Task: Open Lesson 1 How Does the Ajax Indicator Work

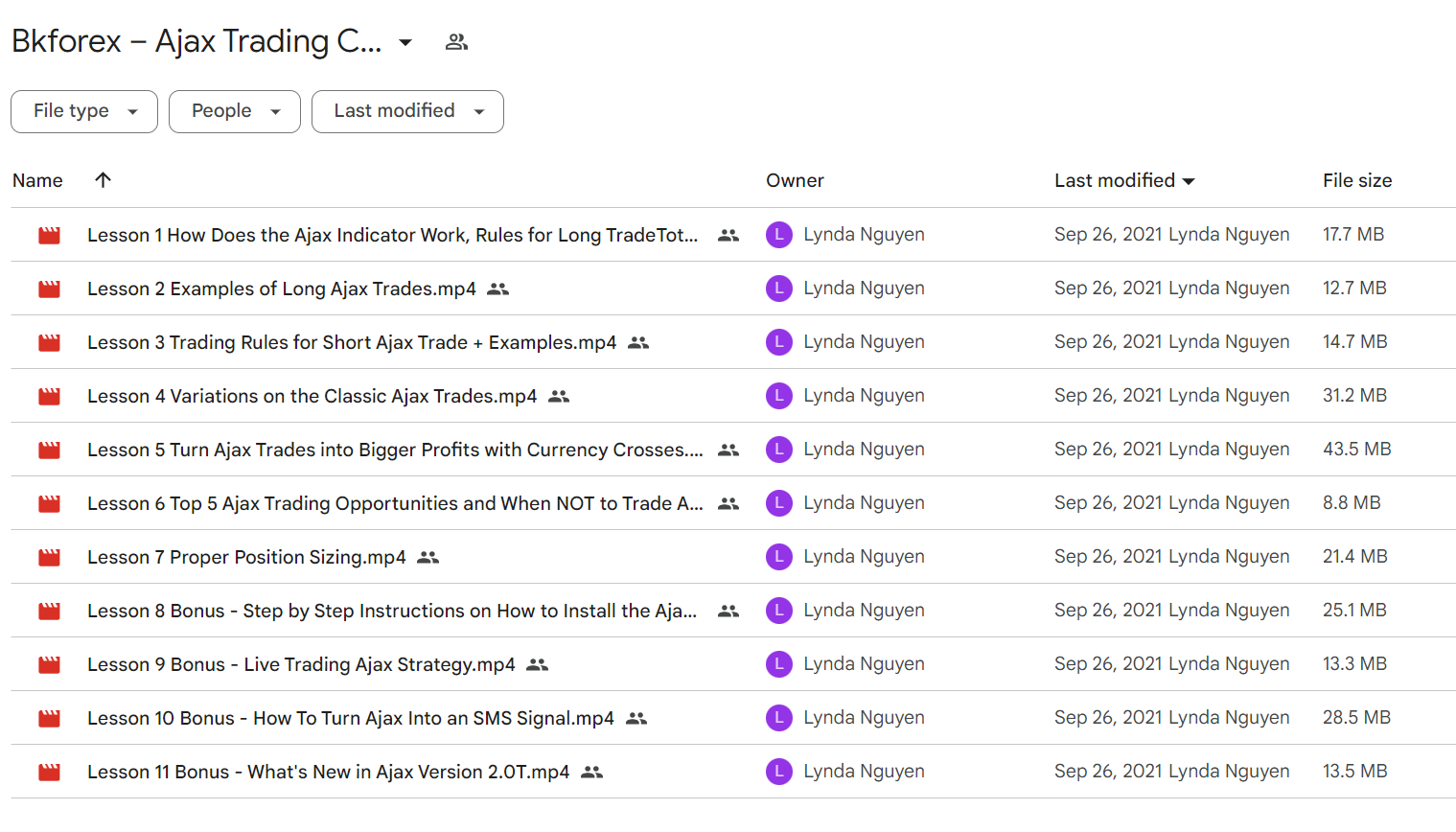Action: pyautogui.click(x=392, y=235)
